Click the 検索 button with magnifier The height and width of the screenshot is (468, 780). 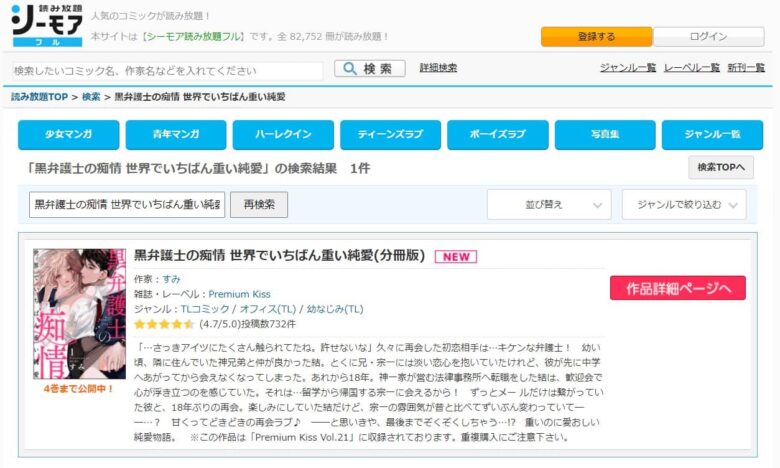(x=370, y=69)
